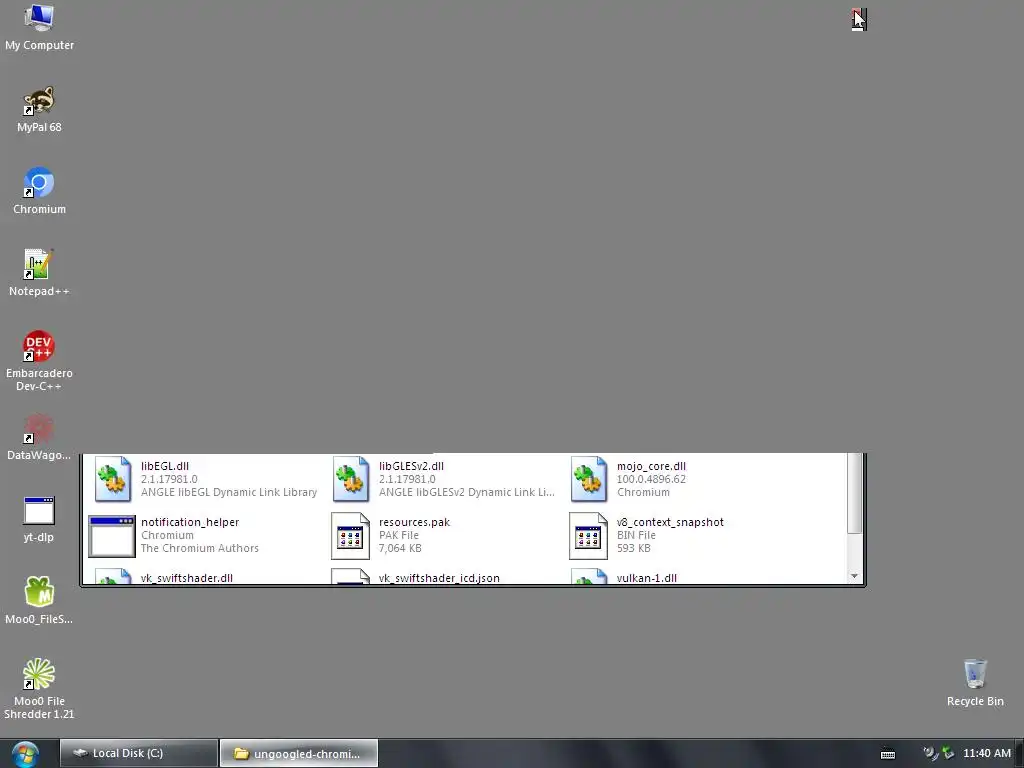
Task: Click the vk_swiftshader.dll file name
Action: click(x=187, y=578)
